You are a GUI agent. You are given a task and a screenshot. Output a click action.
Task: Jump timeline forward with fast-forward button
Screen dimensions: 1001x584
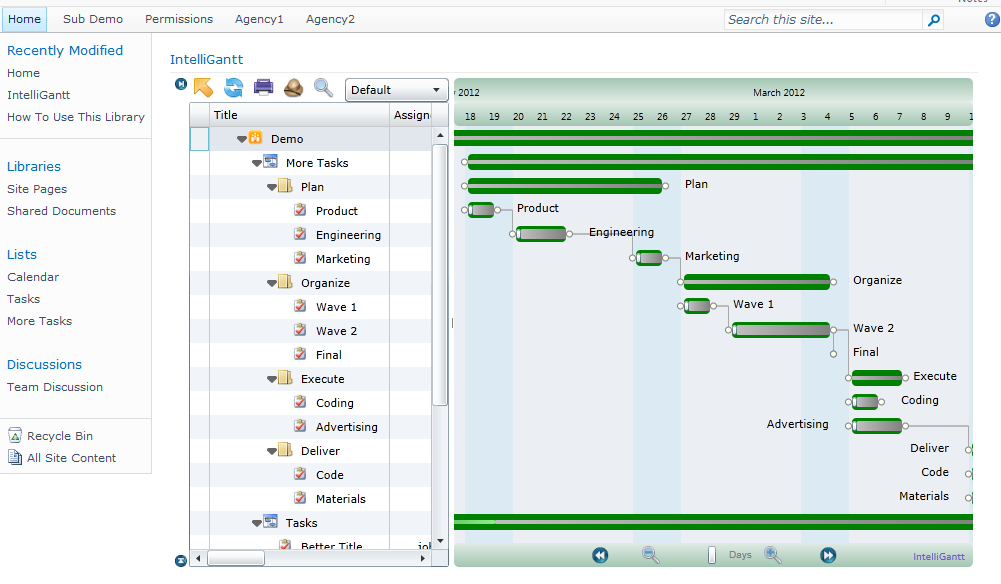[828, 555]
